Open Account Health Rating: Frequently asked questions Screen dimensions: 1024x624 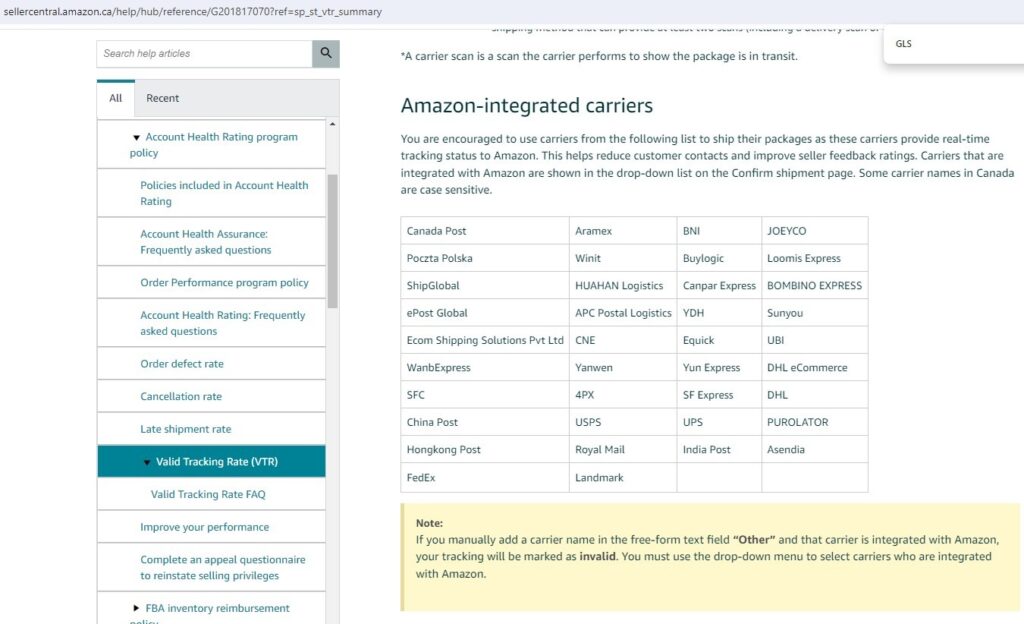(222, 323)
